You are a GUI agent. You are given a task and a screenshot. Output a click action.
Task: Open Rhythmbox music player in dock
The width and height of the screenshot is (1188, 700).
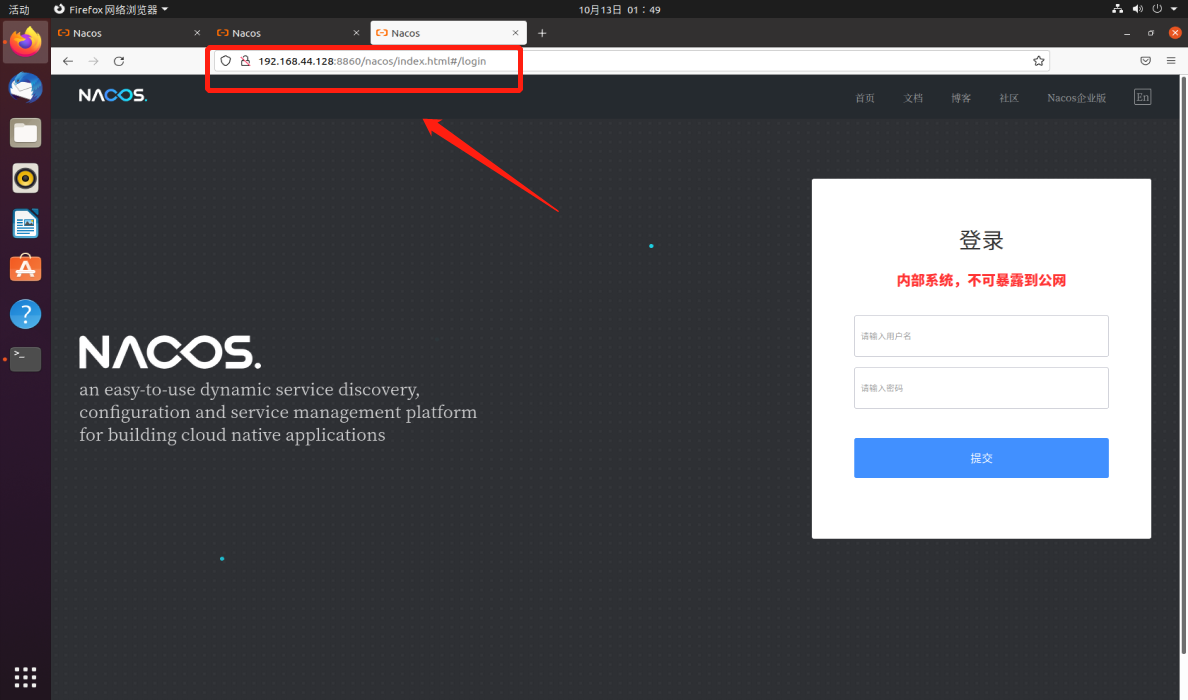[26, 178]
